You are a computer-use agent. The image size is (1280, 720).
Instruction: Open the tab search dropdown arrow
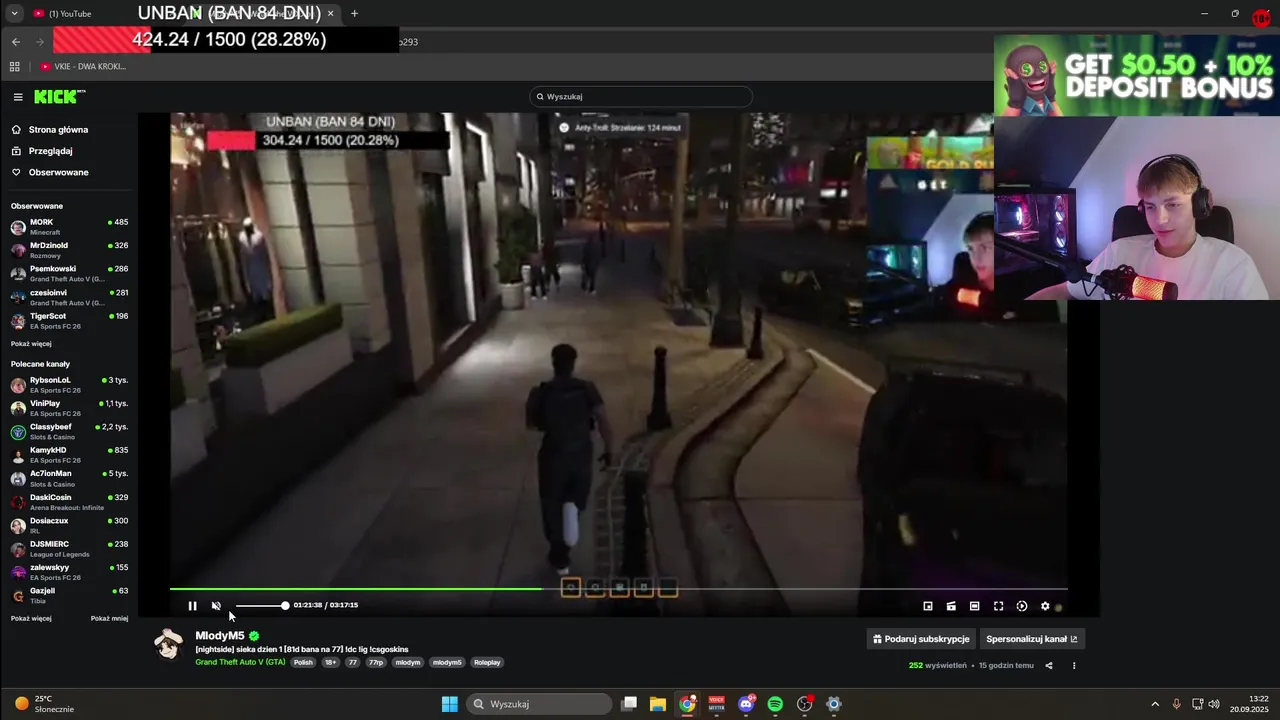pyautogui.click(x=14, y=13)
